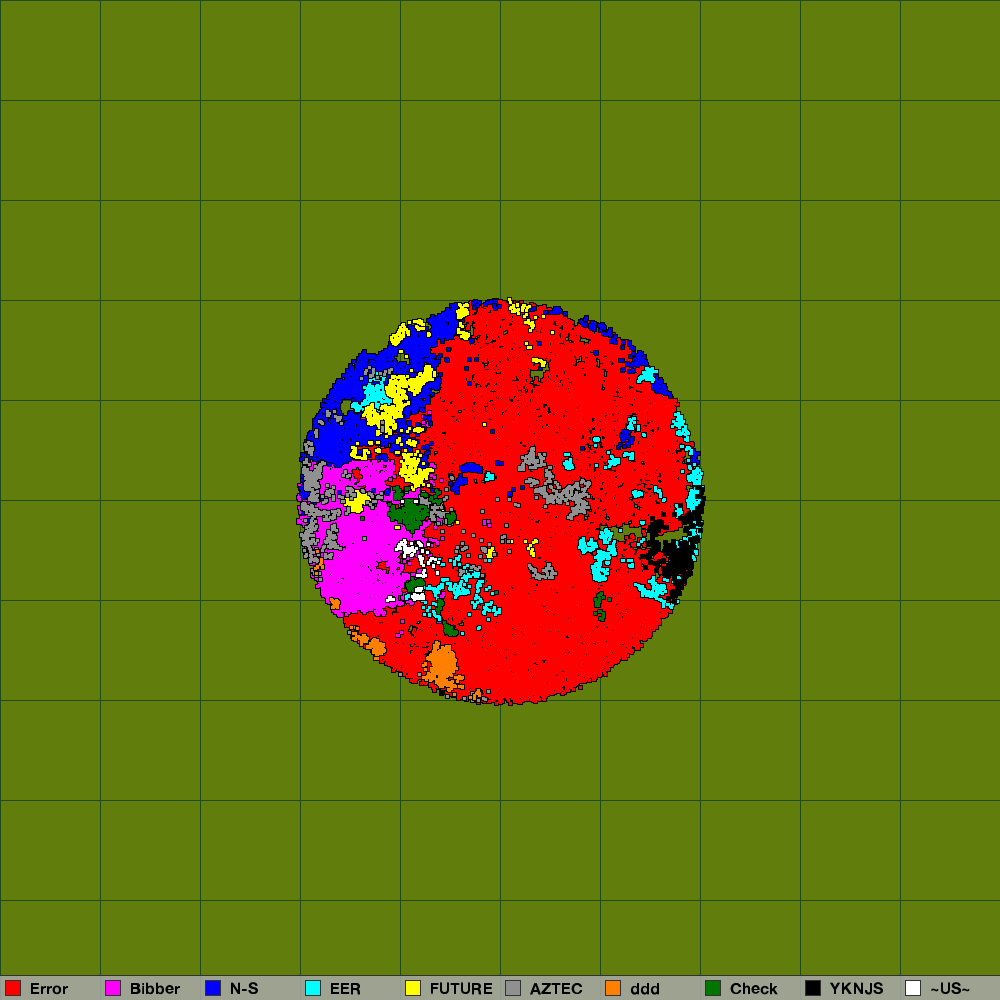Click the 'Check' legend label
Screen dimensions: 1000x1000
click(x=754, y=989)
